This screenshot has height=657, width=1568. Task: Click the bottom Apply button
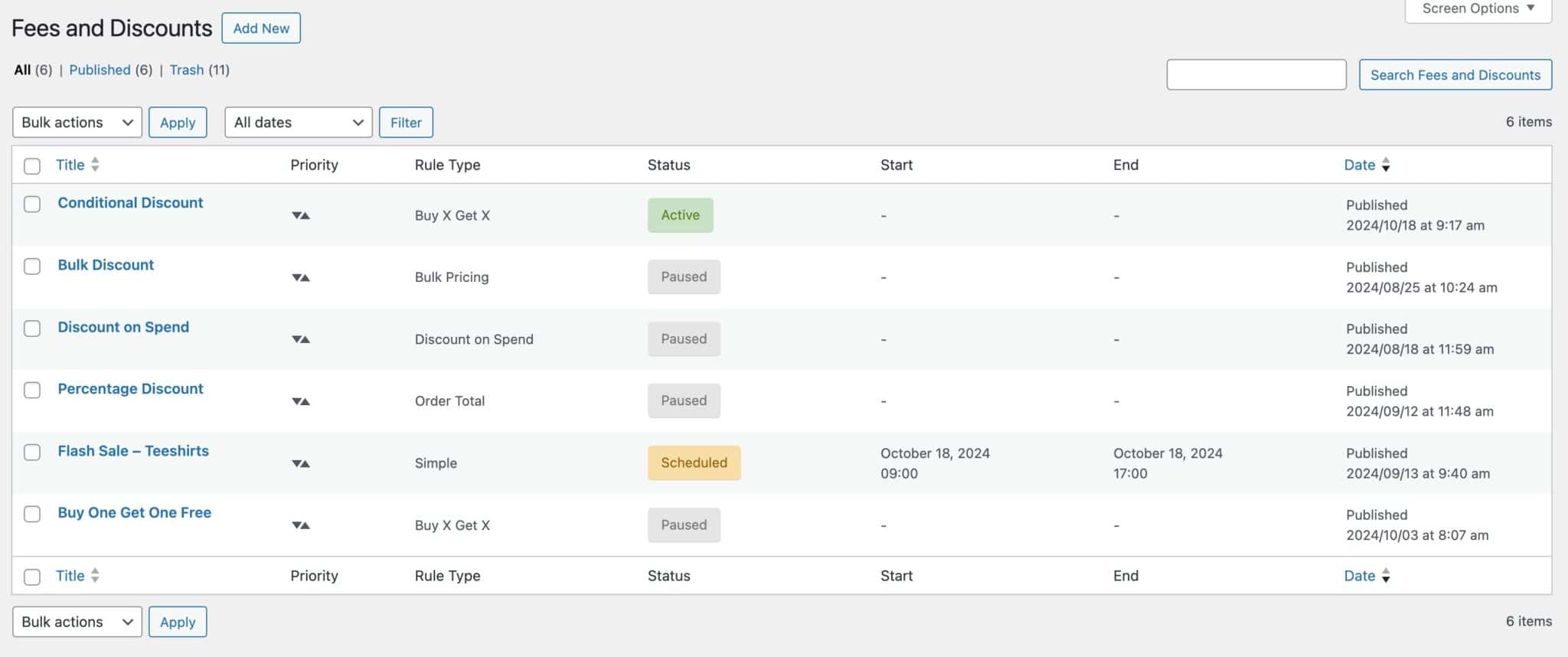pyautogui.click(x=178, y=622)
